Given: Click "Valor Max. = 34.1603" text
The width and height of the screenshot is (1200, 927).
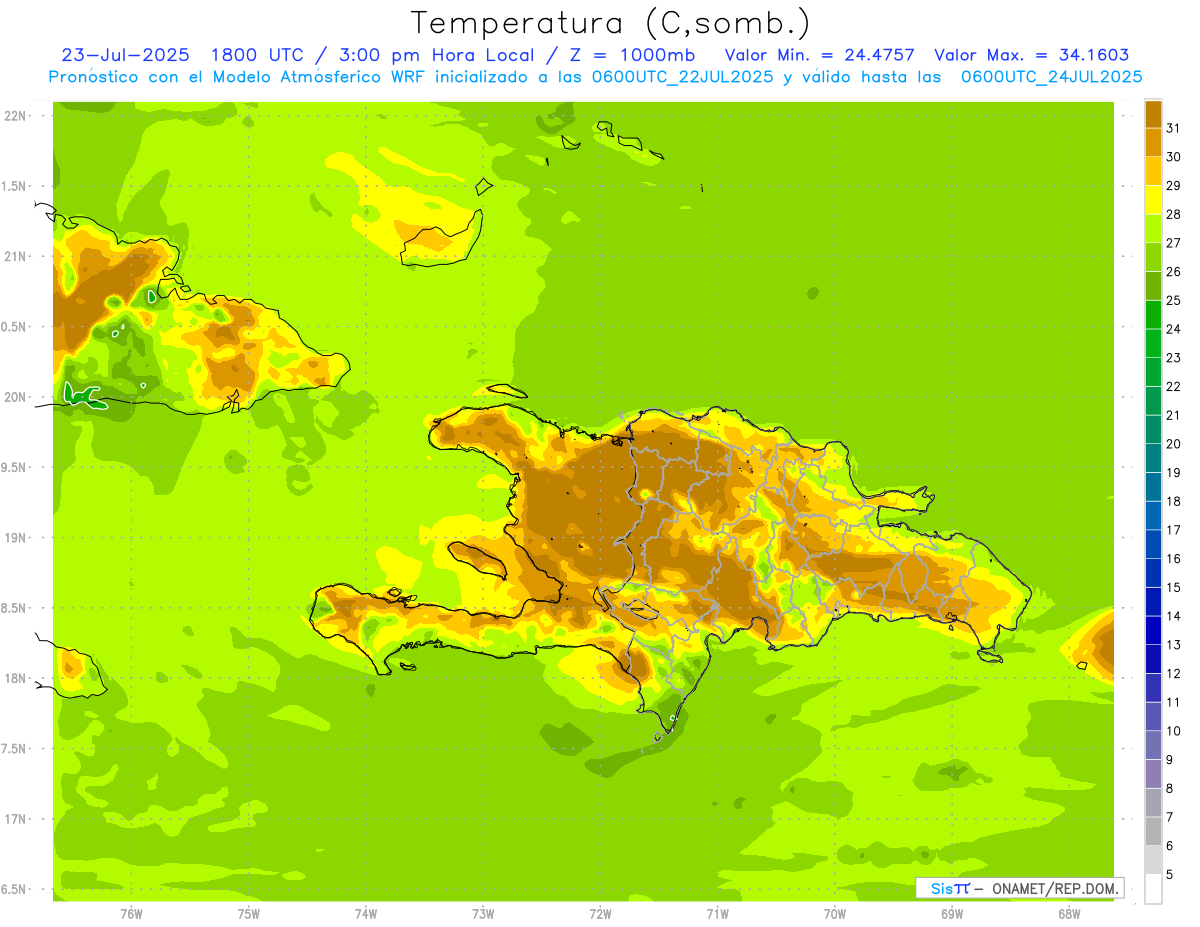Looking at the screenshot, I should pos(1031,55).
